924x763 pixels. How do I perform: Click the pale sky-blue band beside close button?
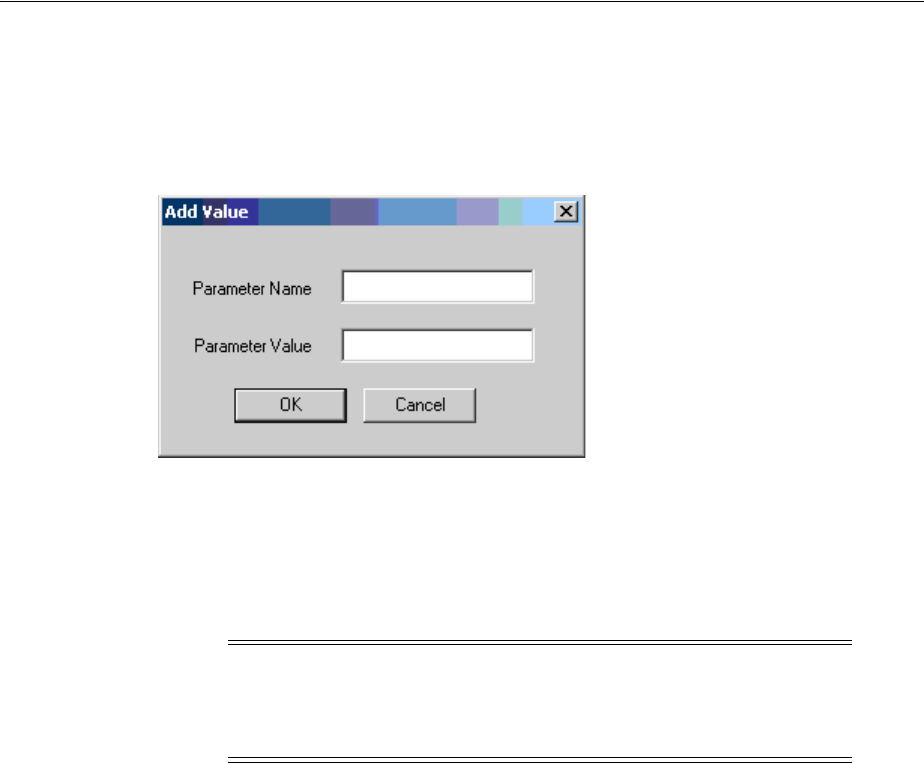coord(537,212)
